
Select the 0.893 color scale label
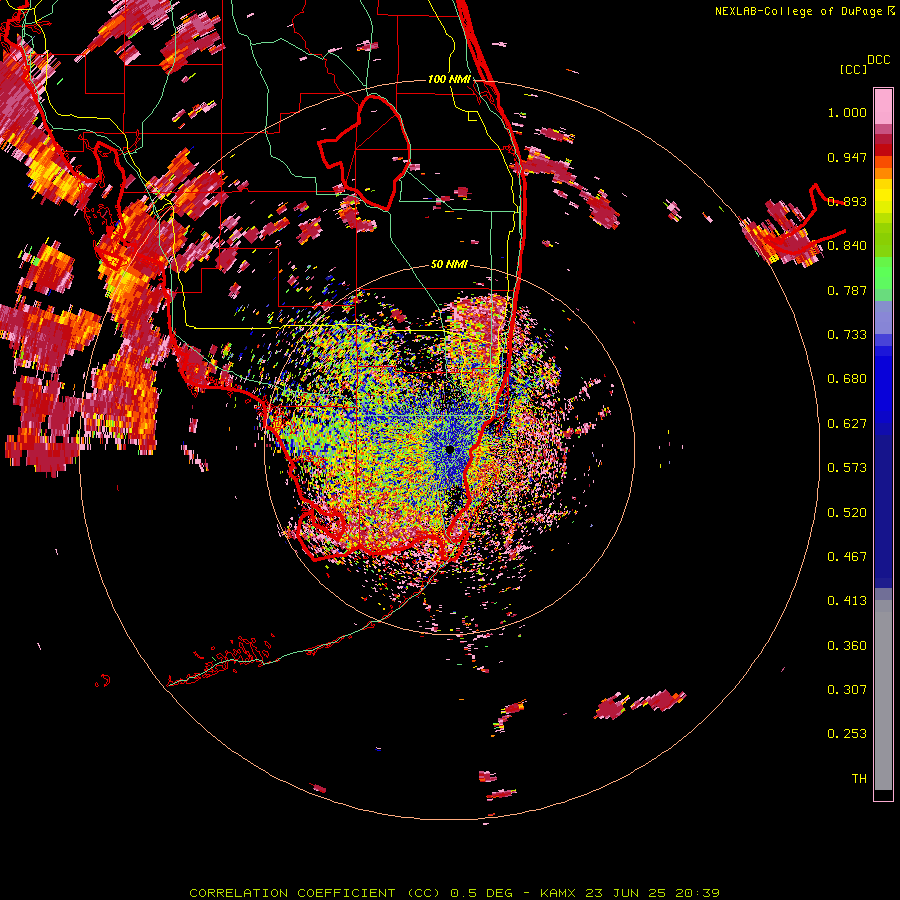tap(847, 201)
